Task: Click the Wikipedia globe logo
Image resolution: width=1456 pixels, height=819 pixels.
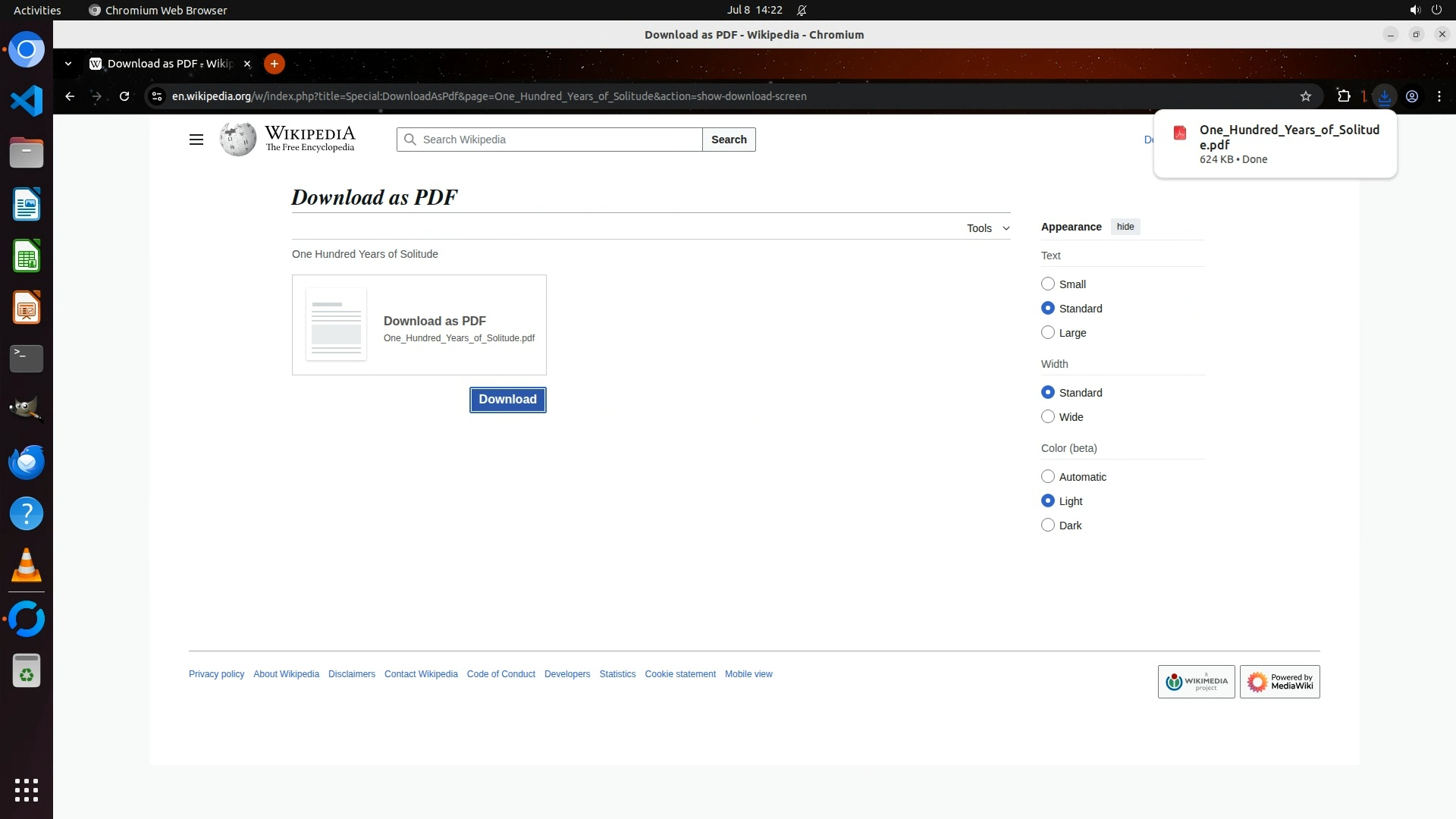Action: (238, 140)
